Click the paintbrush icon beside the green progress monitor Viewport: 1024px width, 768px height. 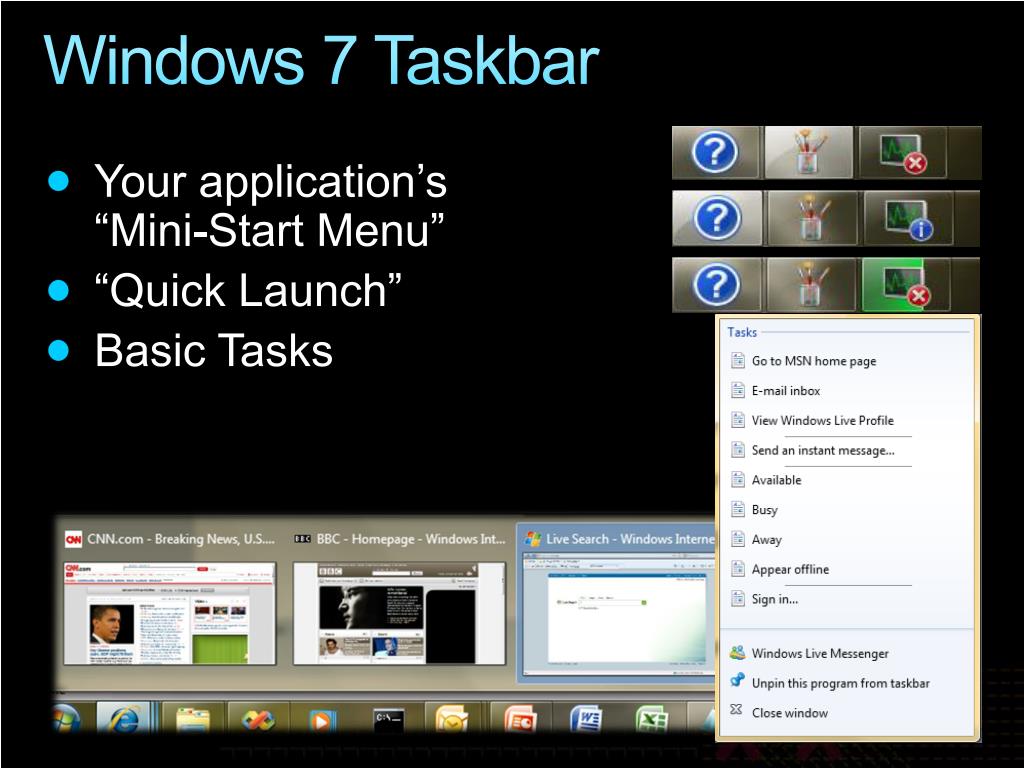point(810,285)
